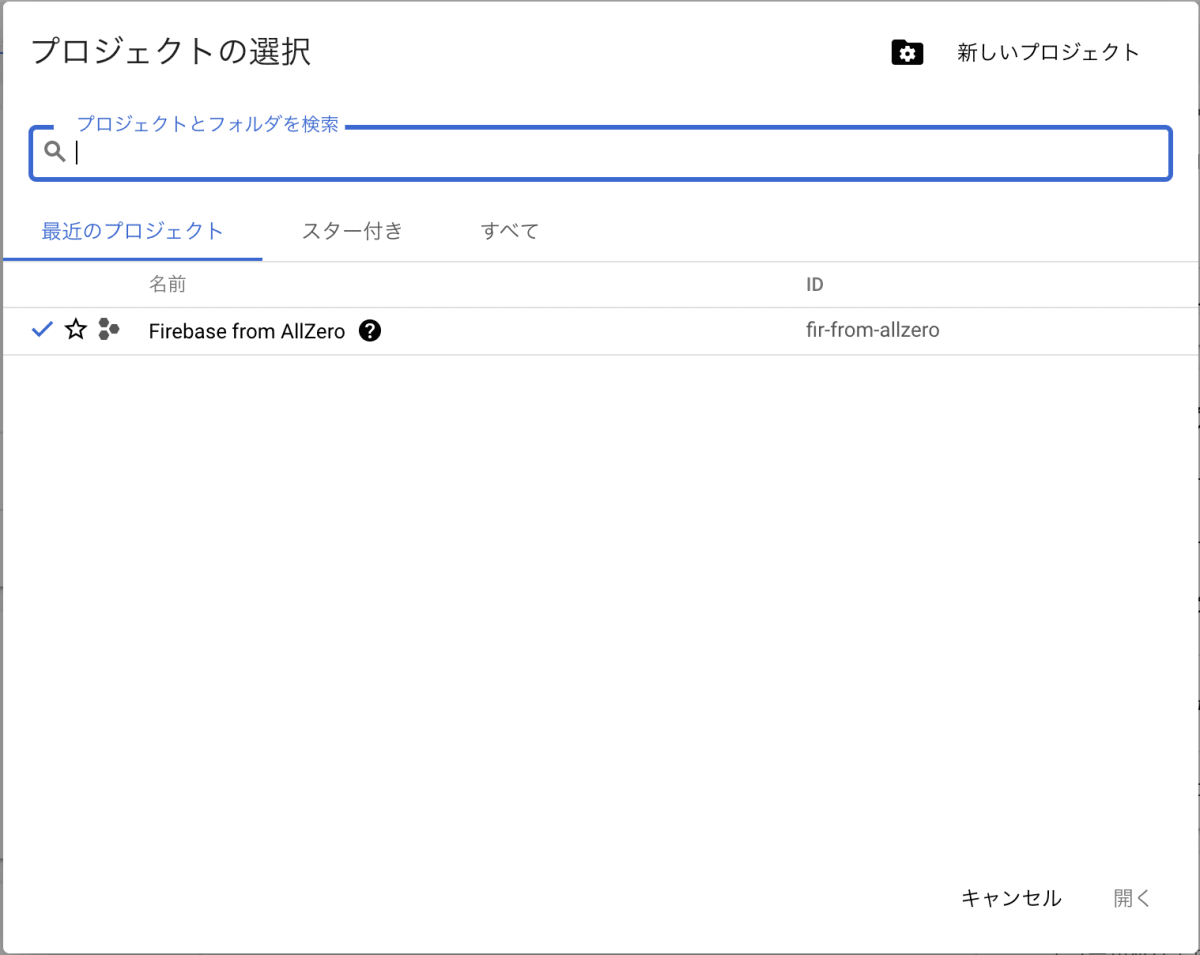Click the project type icon beside Firebase from AllZero

click(x=109, y=330)
